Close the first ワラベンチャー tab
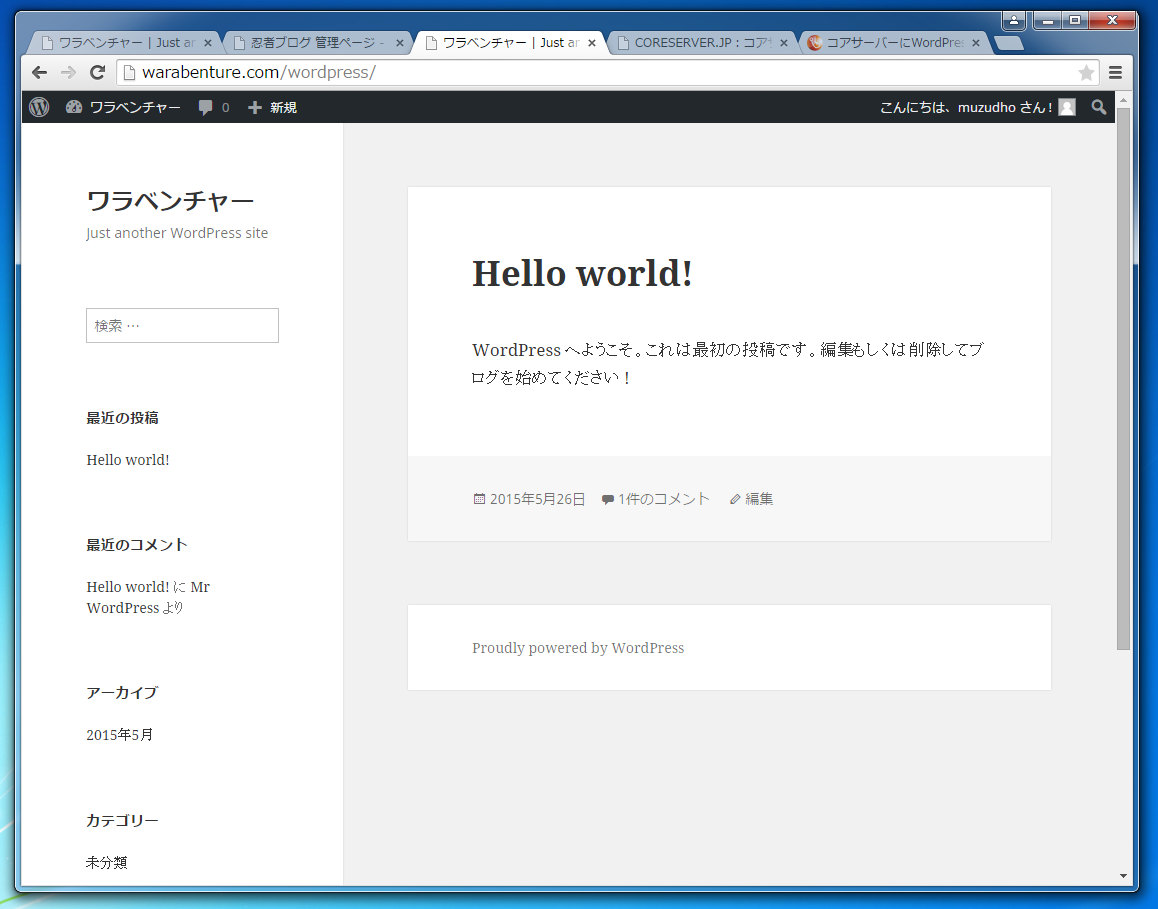Viewport: 1158px width, 909px height. coord(208,43)
